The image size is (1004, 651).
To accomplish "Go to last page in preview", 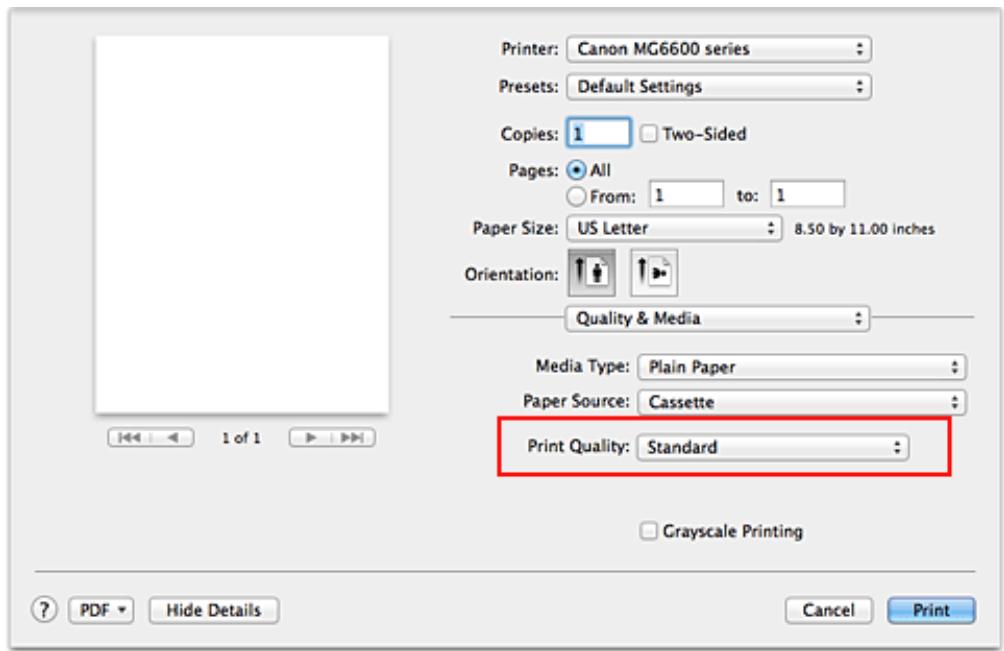I will click(353, 438).
